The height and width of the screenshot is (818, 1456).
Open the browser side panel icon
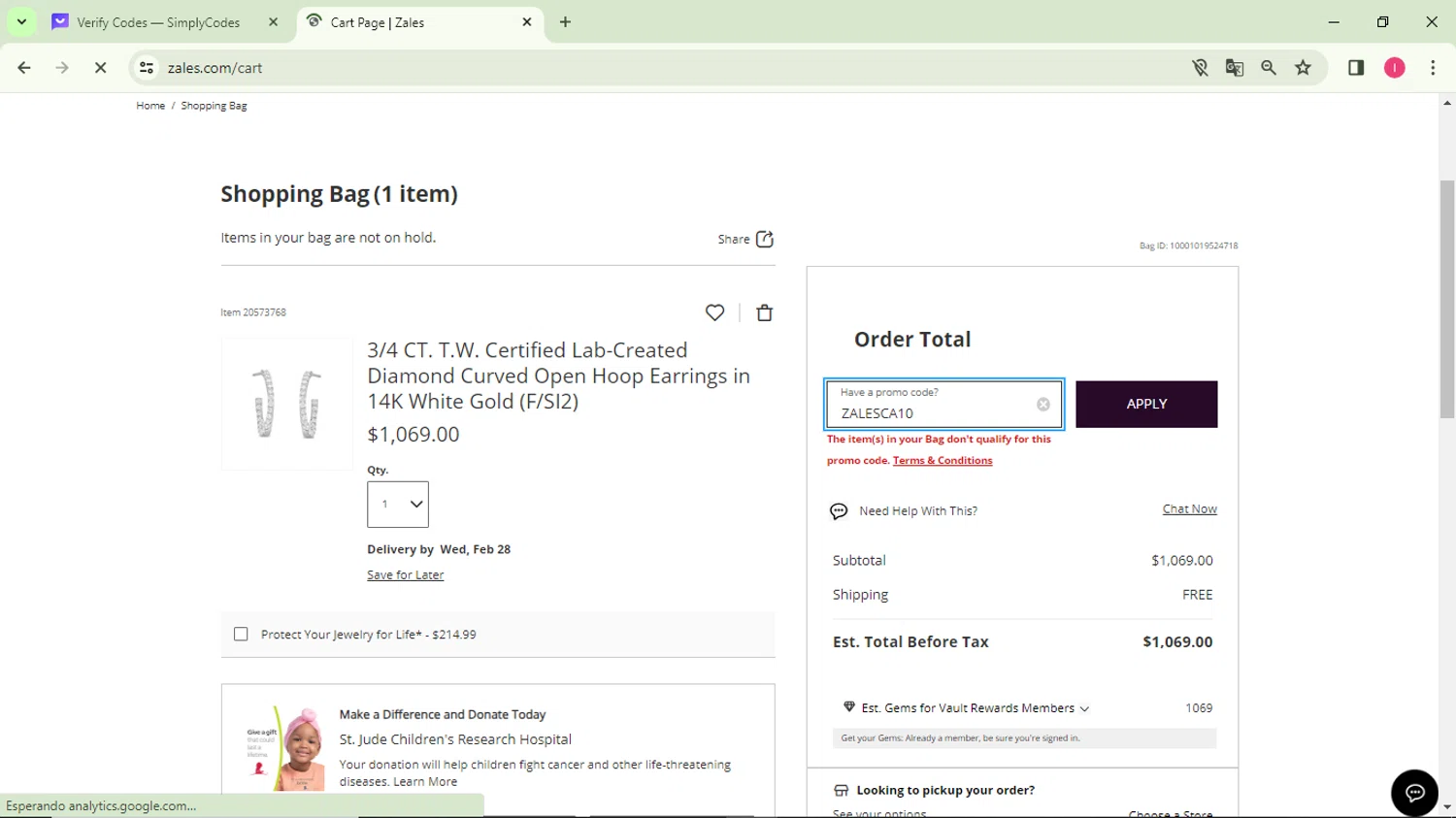pos(1356,68)
